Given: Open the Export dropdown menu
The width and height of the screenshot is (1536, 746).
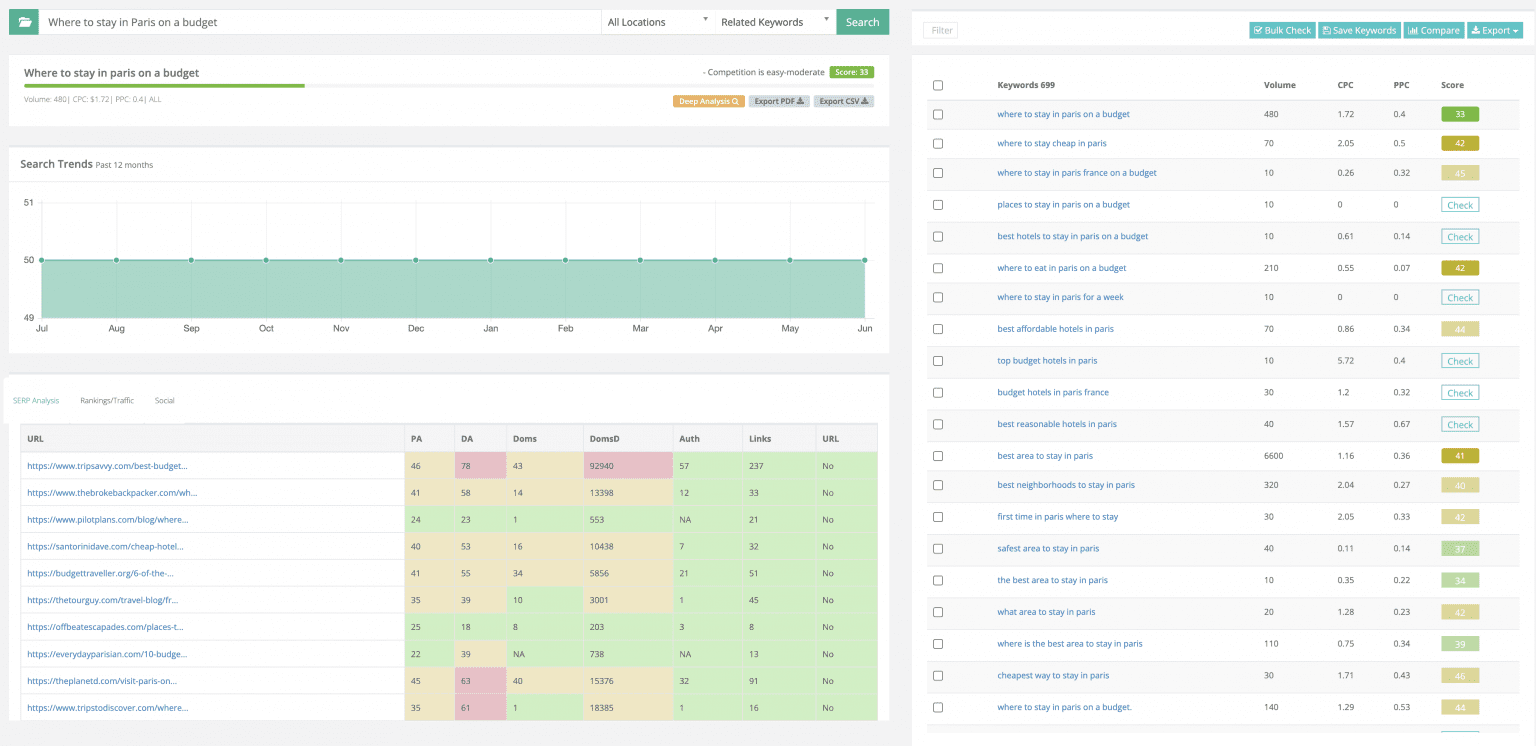Looking at the screenshot, I should tap(1494, 30).
